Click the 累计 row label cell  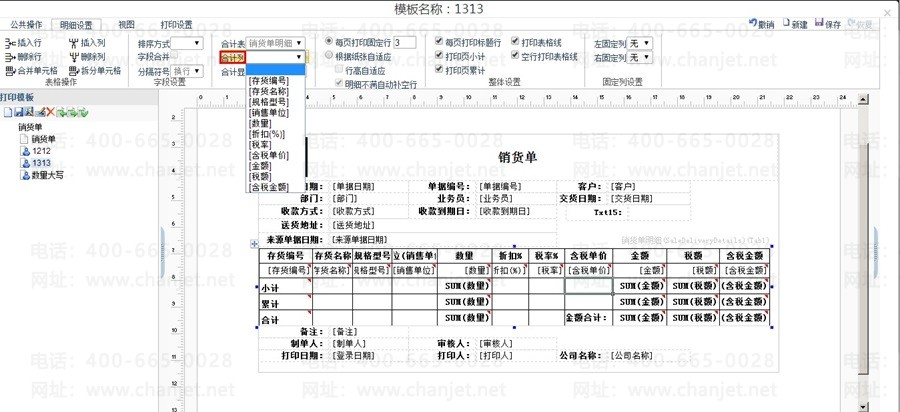(x=285, y=302)
